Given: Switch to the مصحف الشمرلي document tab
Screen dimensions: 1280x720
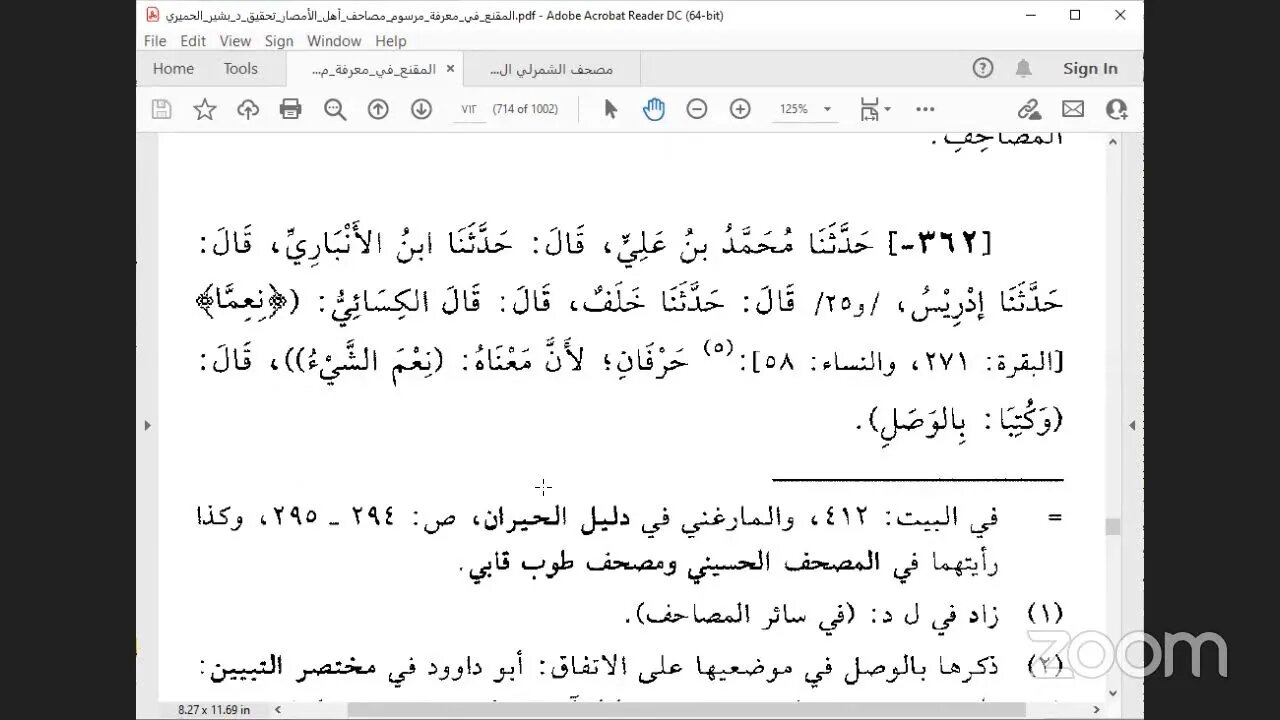Looking at the screenshot, I should click(x=551, y=69).
